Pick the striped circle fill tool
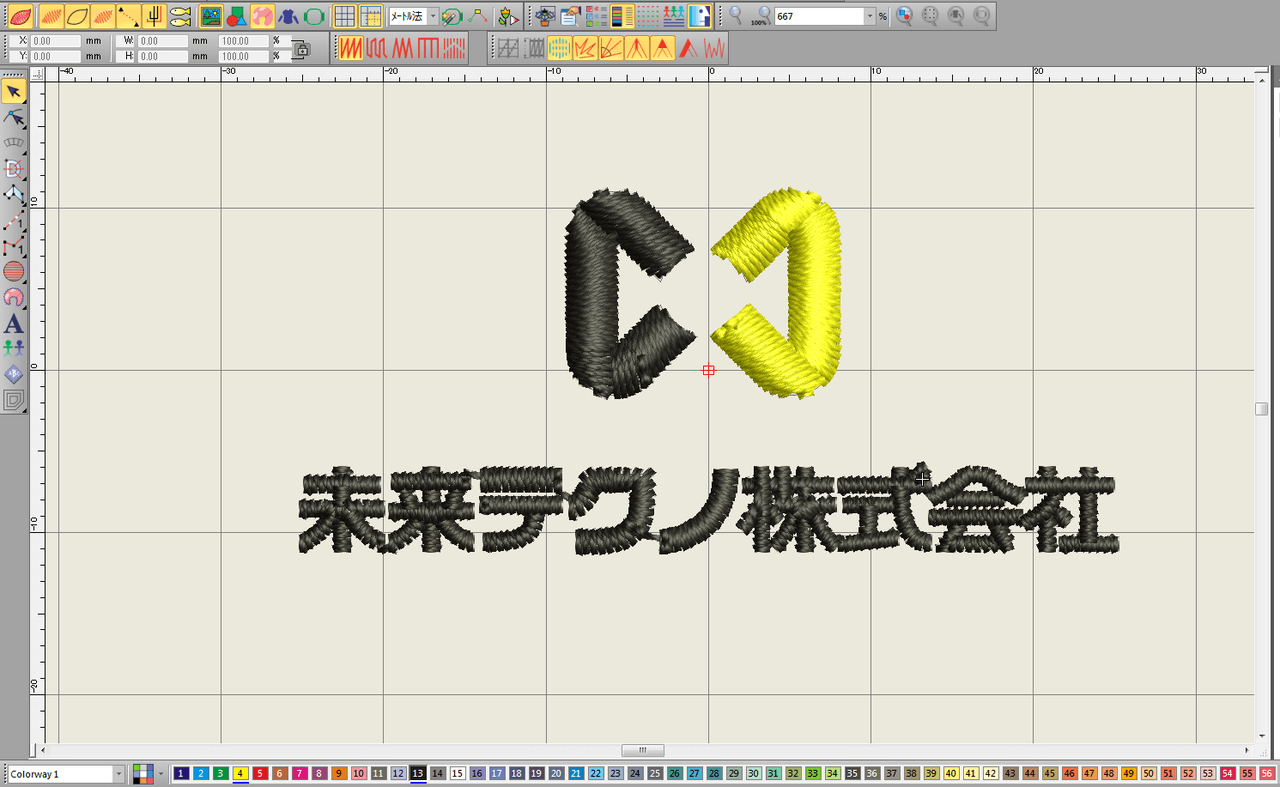 coord(14,271)
